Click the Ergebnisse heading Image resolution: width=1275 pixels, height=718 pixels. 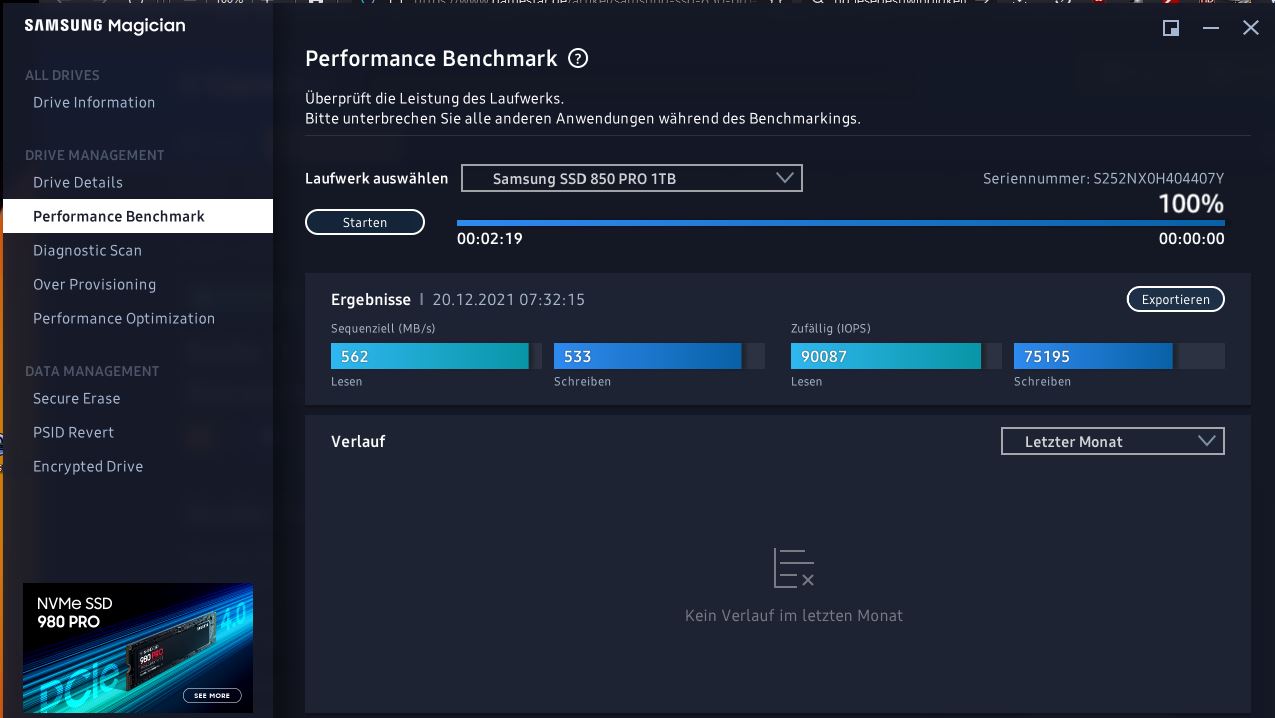tap(371, 299)
